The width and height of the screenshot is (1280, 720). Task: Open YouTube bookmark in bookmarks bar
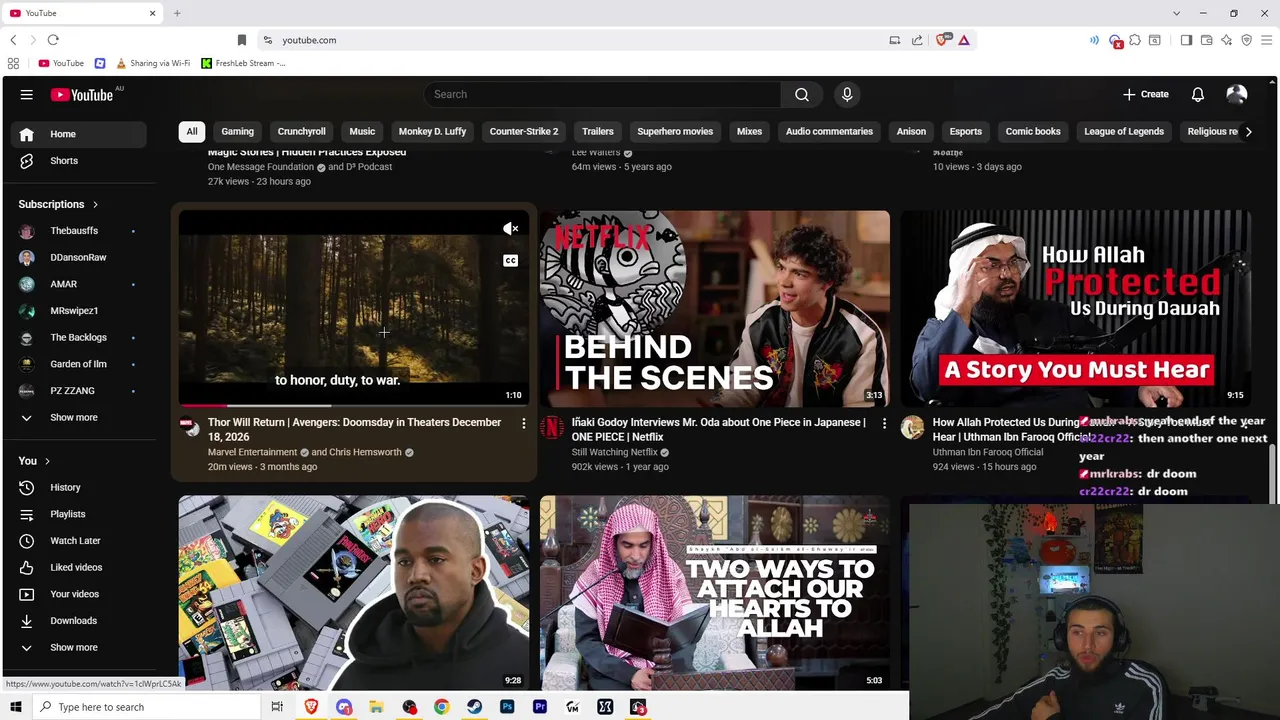[x=61, y=63]
